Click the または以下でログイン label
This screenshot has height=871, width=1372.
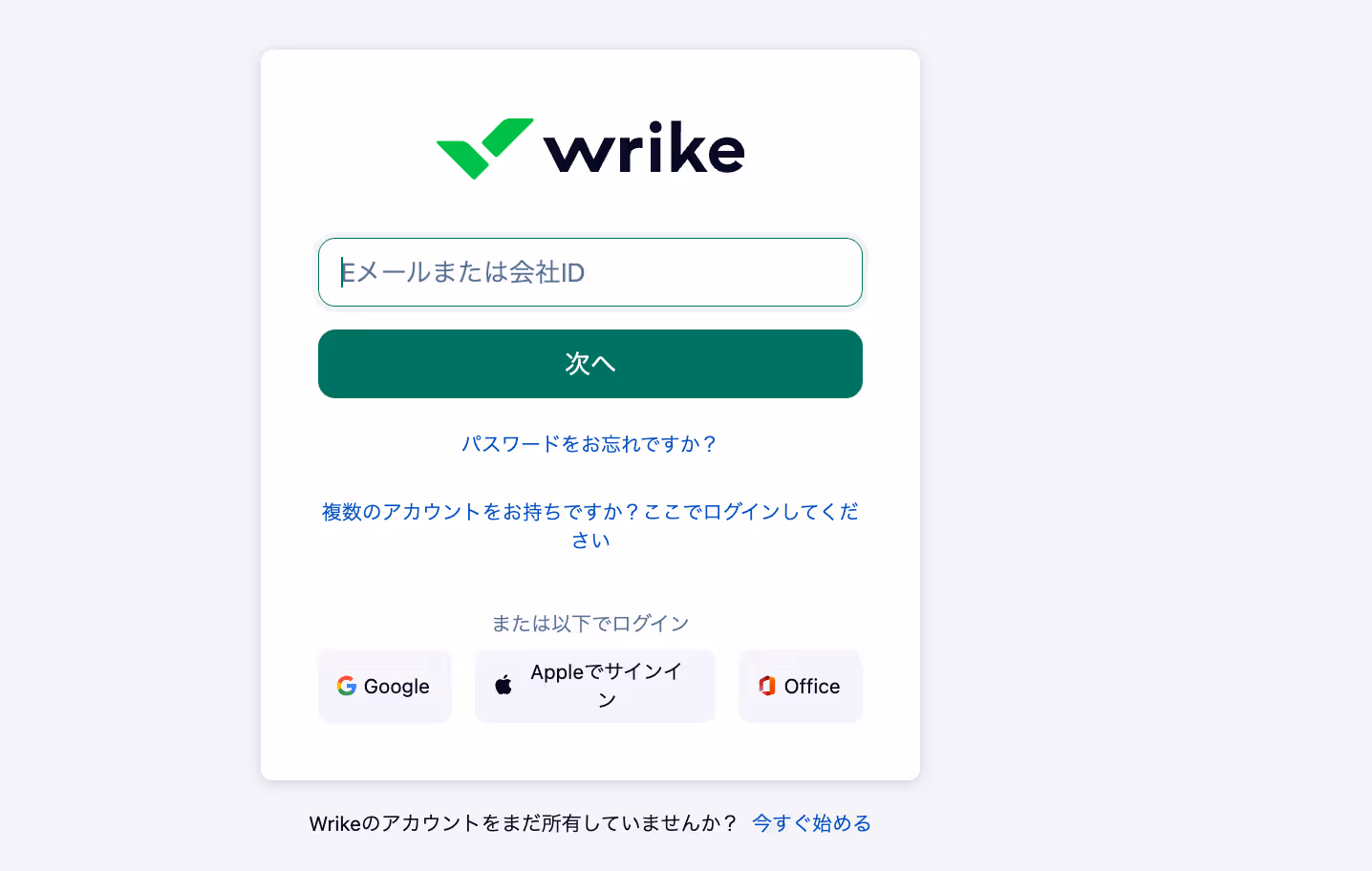[590, 624]
